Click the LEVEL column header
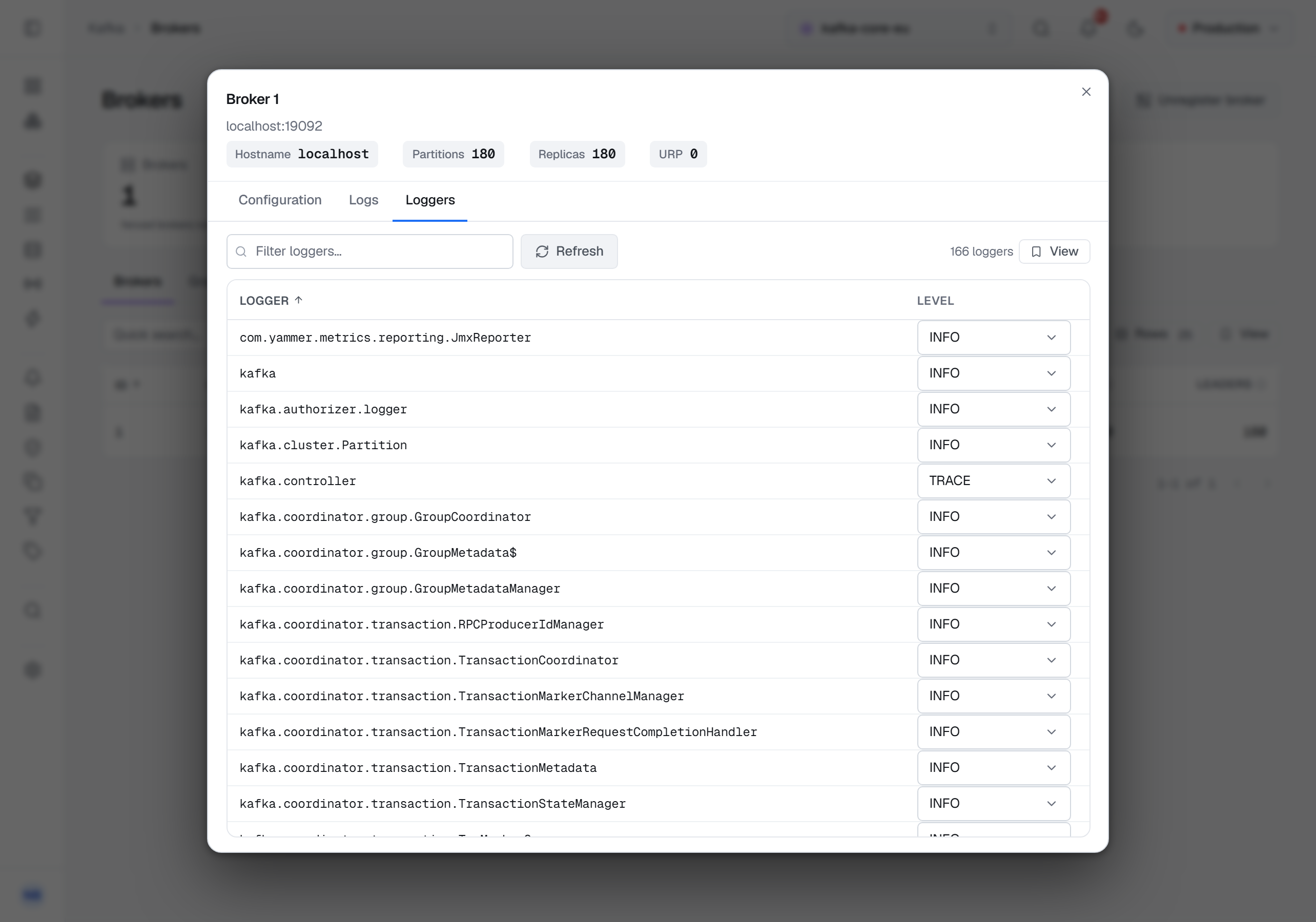 click(x=935, y=301)
